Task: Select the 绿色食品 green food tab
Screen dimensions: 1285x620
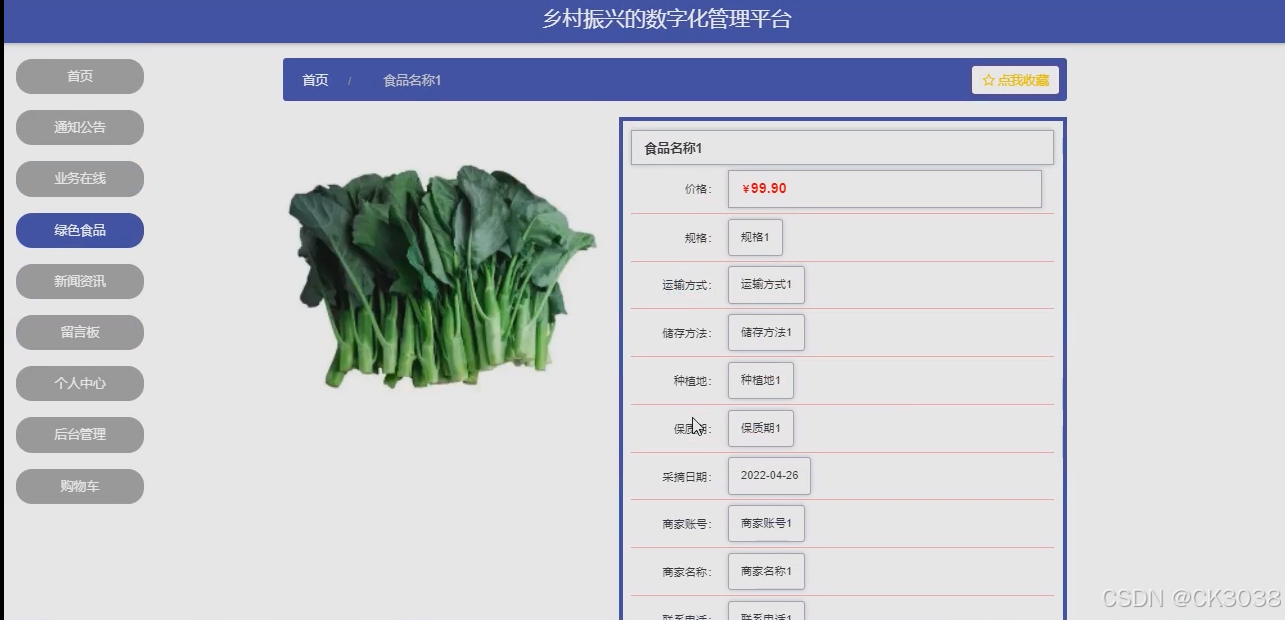Action: tap(79, 230)
